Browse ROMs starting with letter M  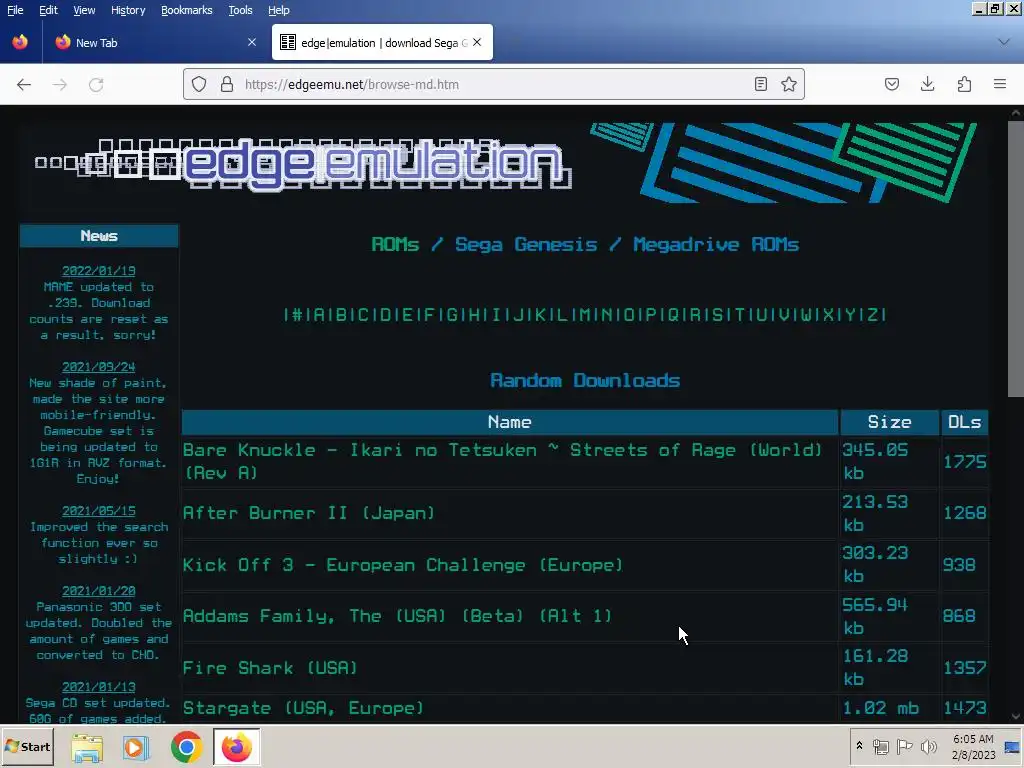click(585, 315)
